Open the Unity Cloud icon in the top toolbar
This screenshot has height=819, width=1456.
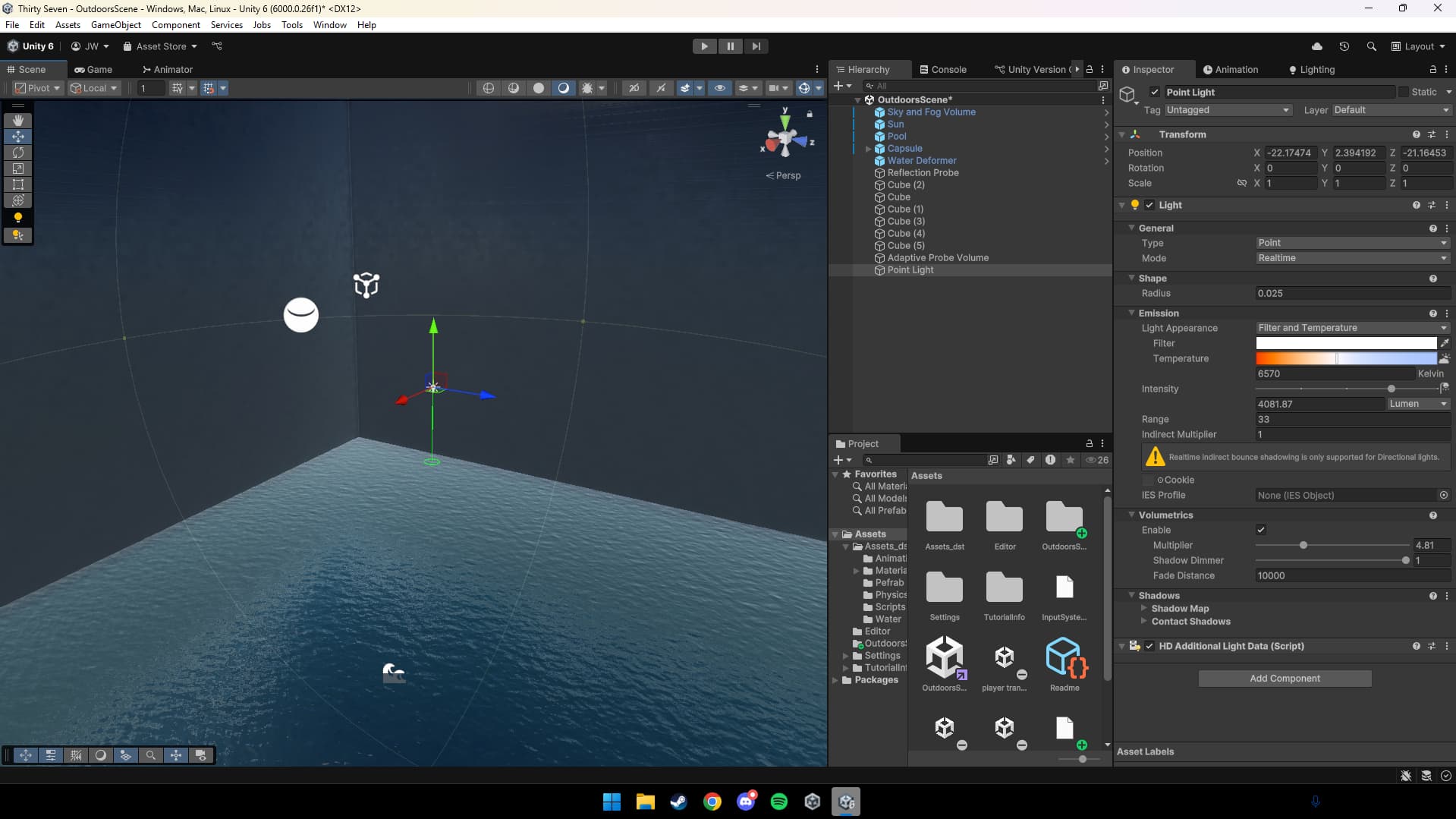pos(1316,46)
